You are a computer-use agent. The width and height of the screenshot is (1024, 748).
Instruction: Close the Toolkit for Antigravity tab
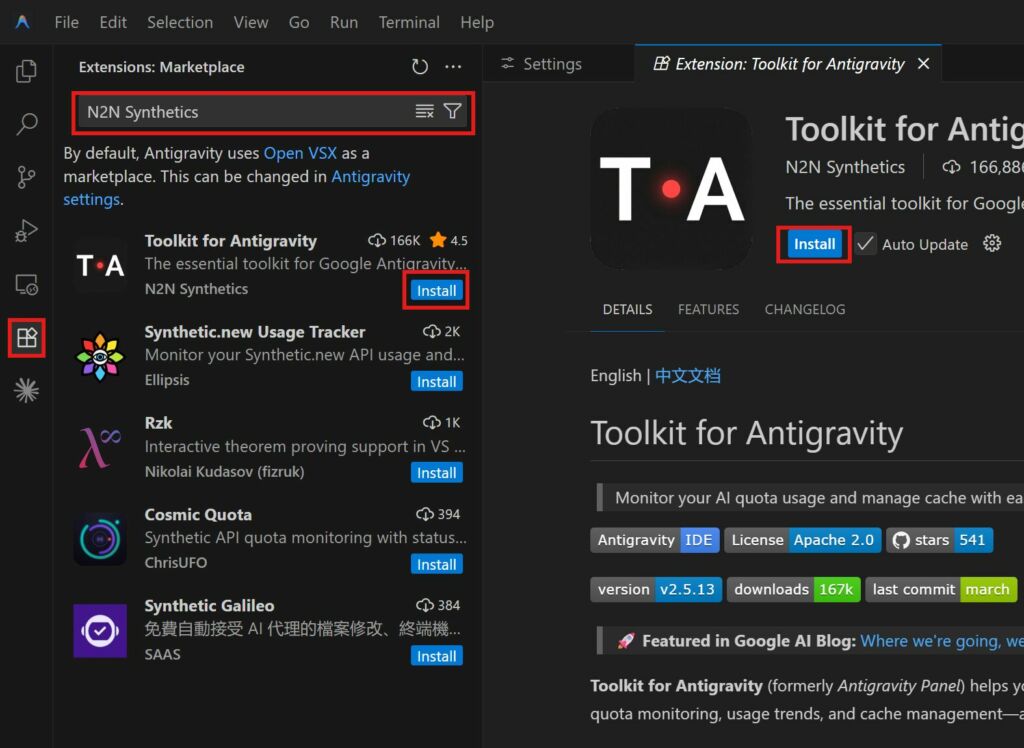[923, 64]
